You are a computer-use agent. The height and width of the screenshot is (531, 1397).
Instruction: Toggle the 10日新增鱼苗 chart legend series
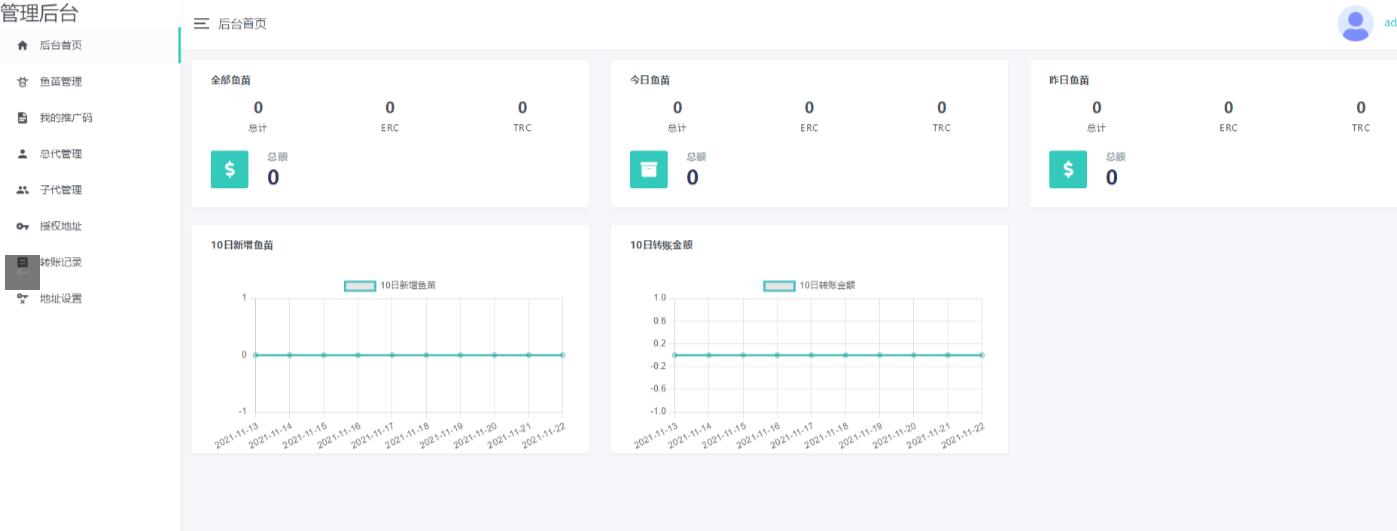click(360, 286)
